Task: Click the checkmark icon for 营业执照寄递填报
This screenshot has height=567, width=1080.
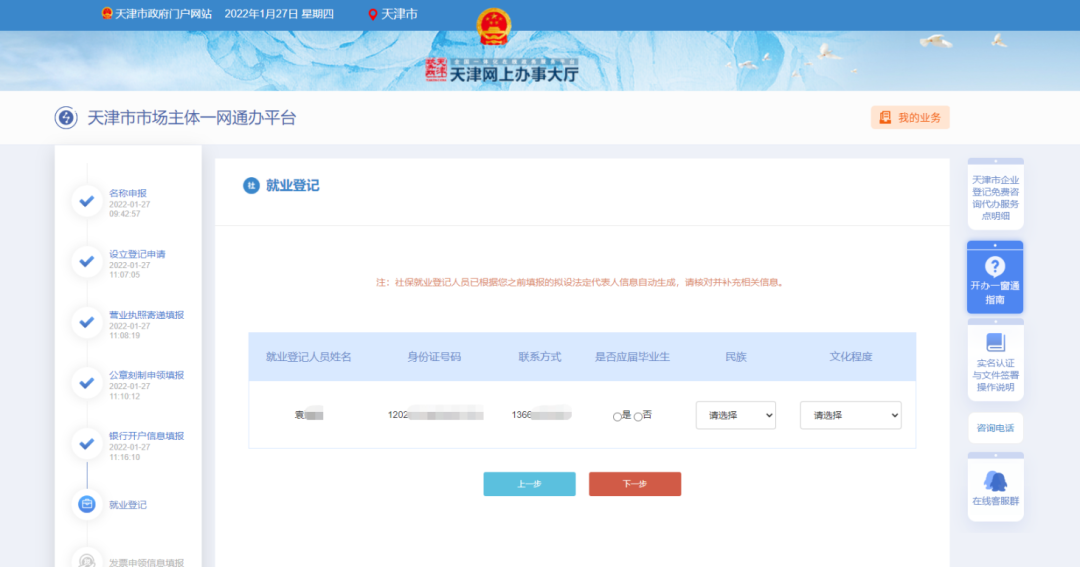Action: click(x=87, y=322)
